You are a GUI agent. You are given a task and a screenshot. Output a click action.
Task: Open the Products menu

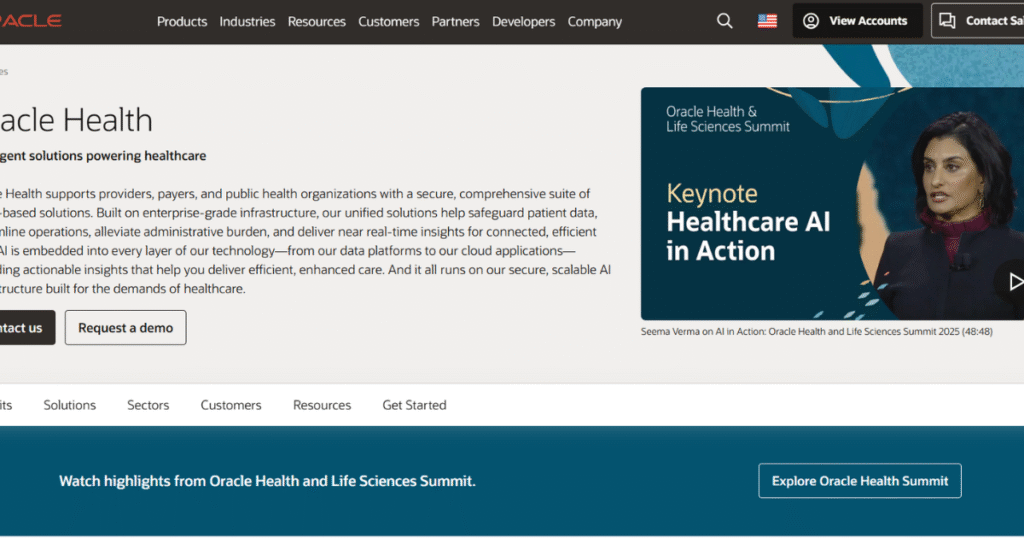(x=182, y=21)
